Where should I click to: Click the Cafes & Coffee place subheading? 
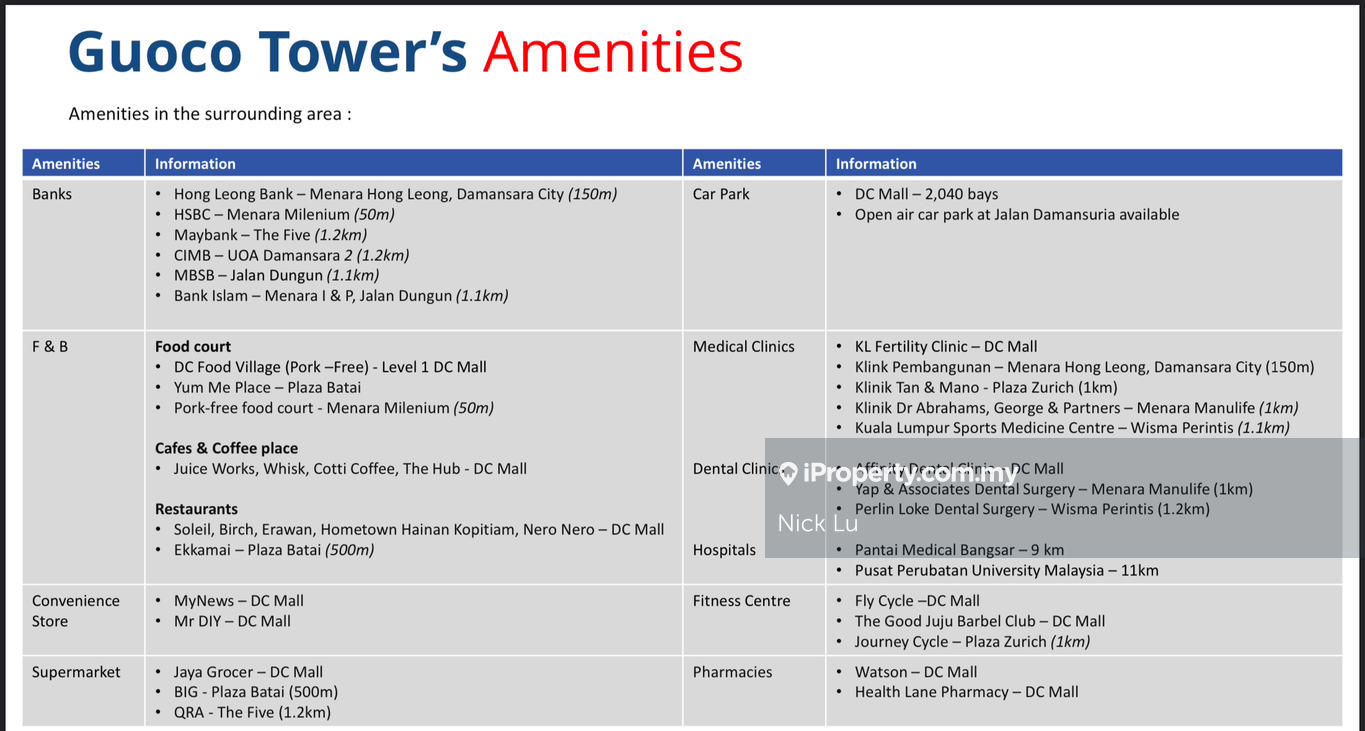tap(226, 448)
